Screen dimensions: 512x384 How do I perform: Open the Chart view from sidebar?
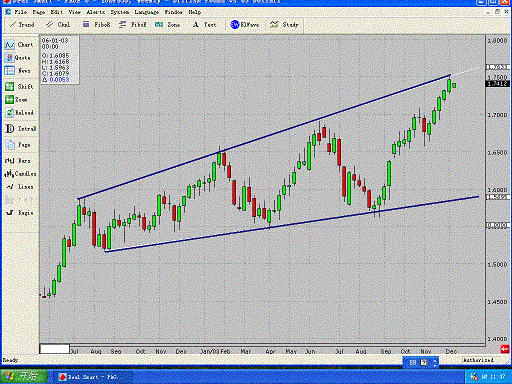(19, 45)
